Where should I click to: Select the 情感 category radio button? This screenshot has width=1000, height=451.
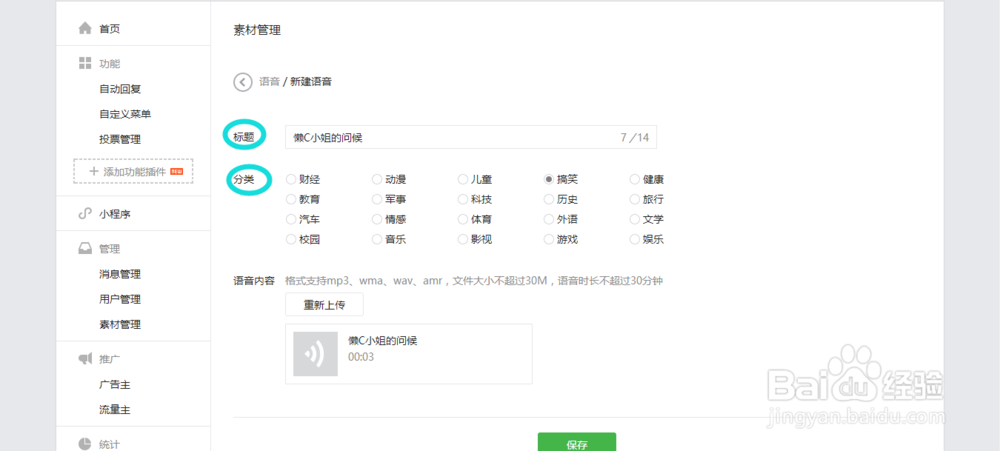[376, 219]
